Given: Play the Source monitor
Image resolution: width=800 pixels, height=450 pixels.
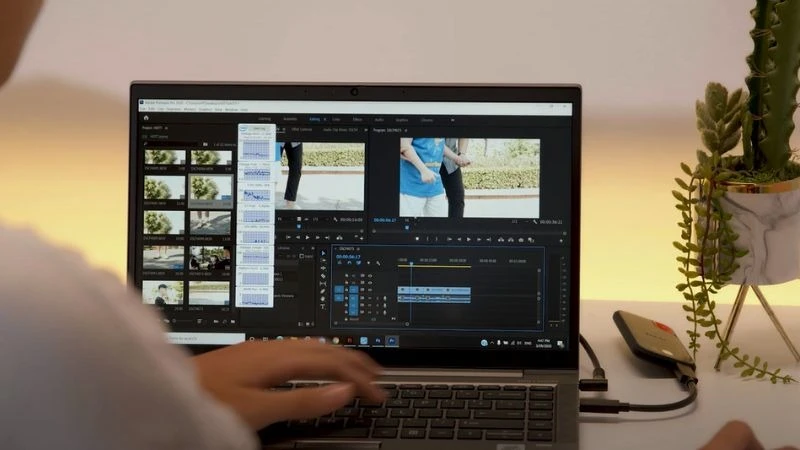Looking at the screenshot, I should (x=307, y=237).
